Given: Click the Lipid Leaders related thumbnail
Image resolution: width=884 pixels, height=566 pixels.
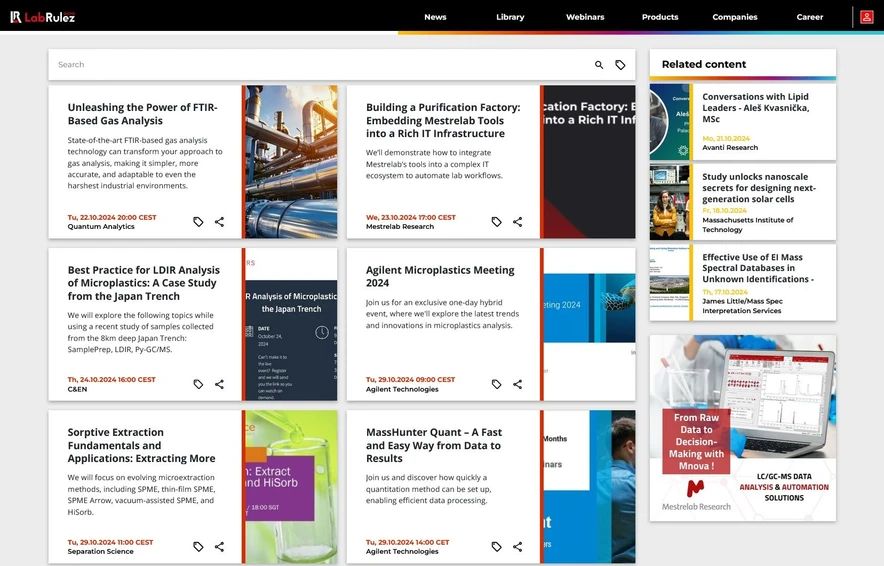Looking at the screenshot, I should [669, 122].
